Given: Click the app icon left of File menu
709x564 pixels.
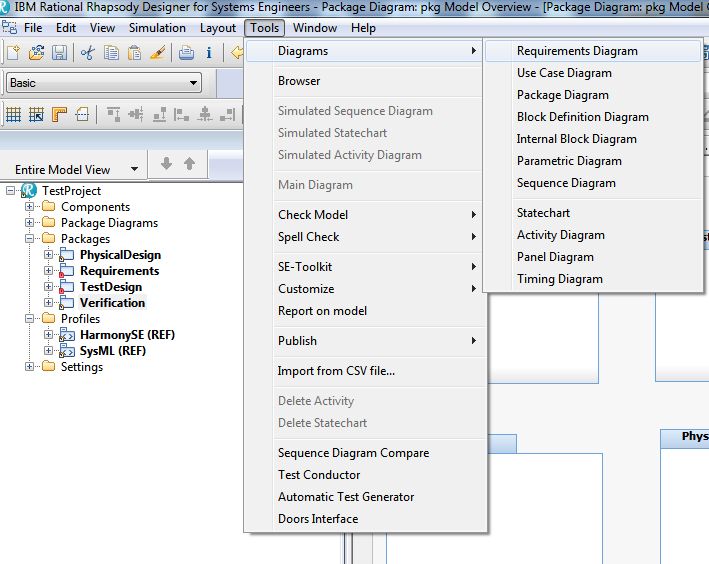Looking at the screenshot, I should [x=9, y=28].
